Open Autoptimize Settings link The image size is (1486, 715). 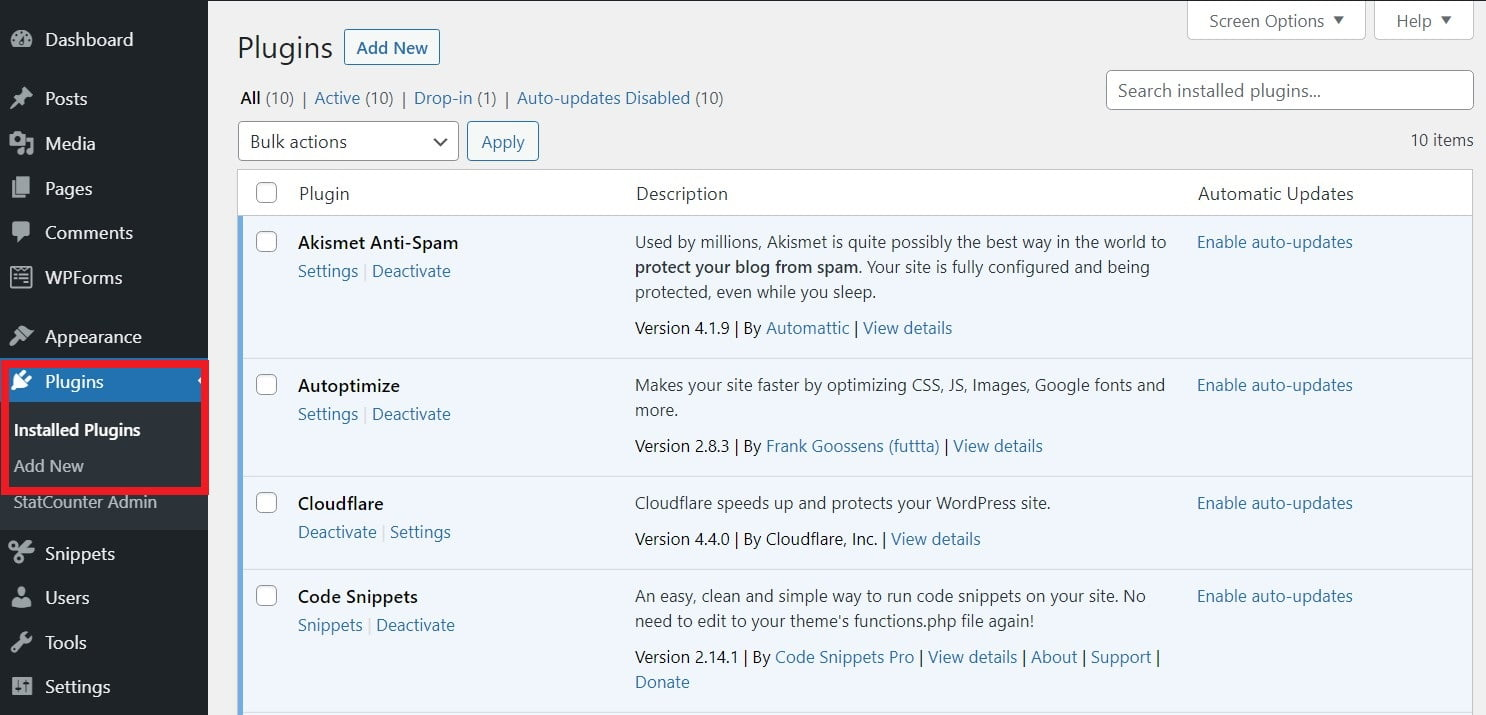tap(328, 414)
